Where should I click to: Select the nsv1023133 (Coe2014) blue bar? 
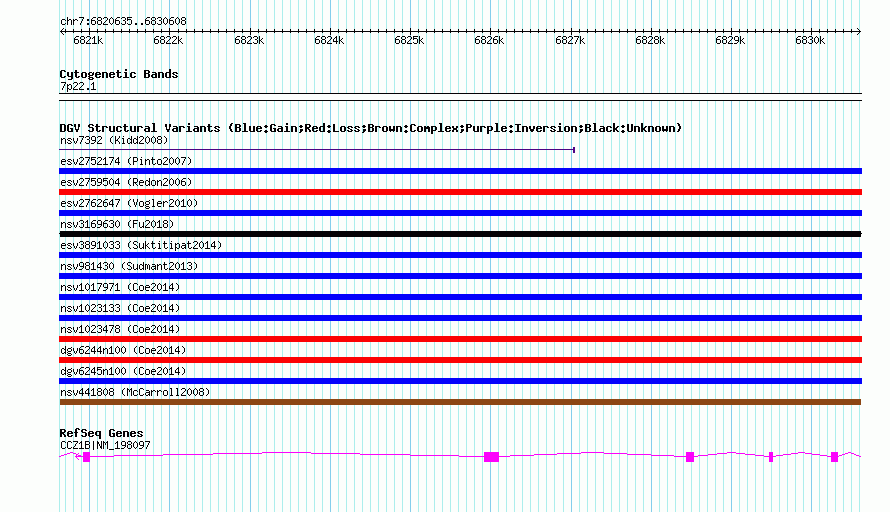(460, 318)
